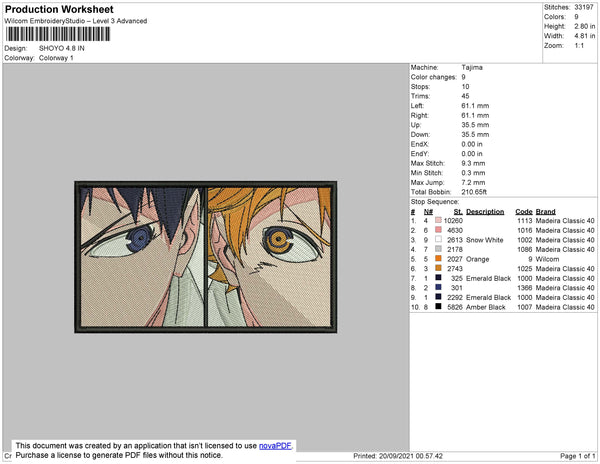Click stitch count '5826' in row 10
This screenshot has height=464, width=600.
point(455,307)
